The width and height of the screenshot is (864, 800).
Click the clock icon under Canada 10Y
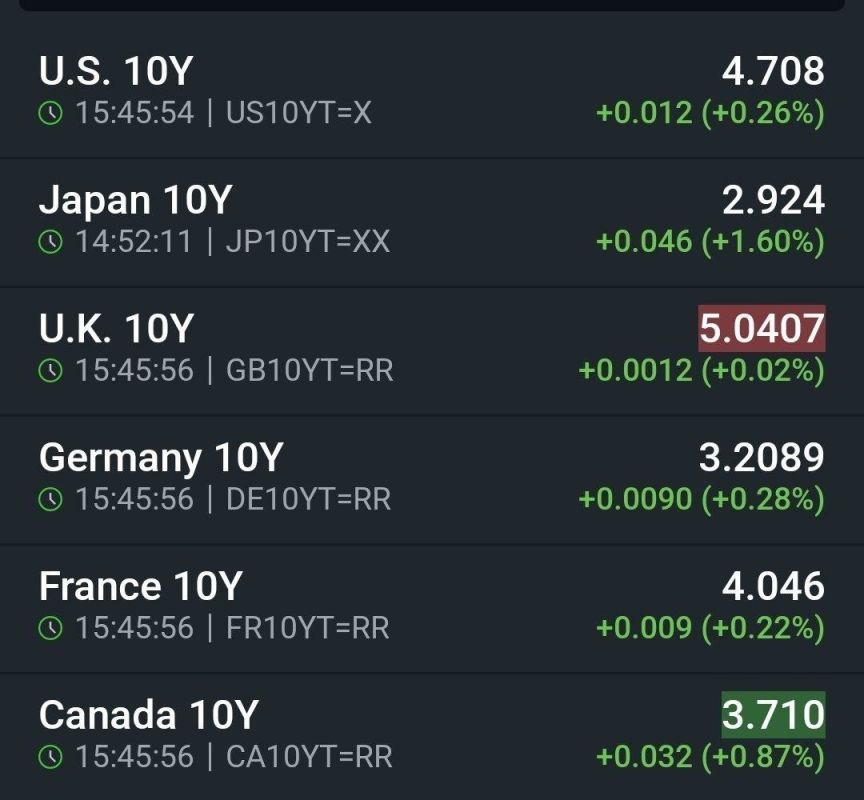point(51,756)
